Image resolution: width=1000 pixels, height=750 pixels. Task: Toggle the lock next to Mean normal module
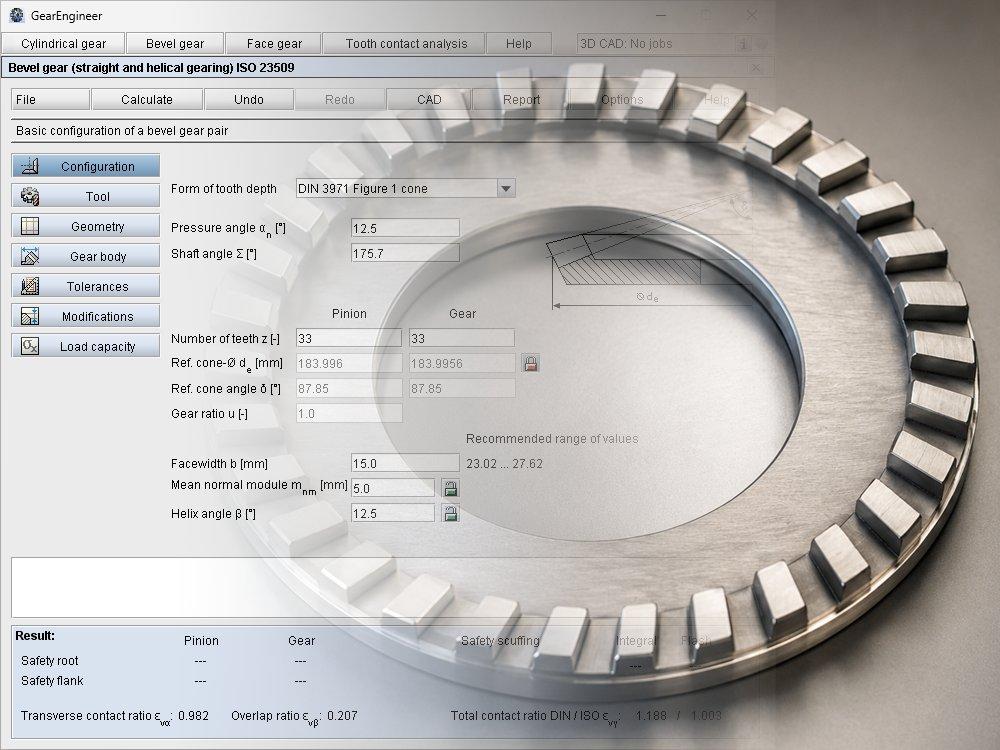450,489
